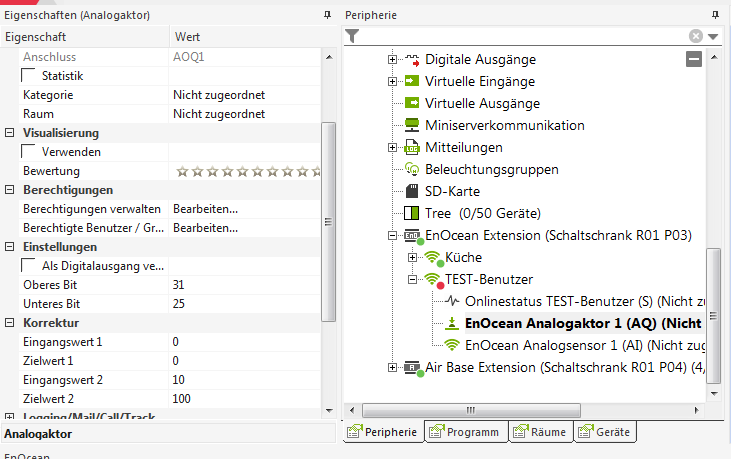Collapse the TEST-Benutzer tree node
731x459 pixels.
point(413,279)
